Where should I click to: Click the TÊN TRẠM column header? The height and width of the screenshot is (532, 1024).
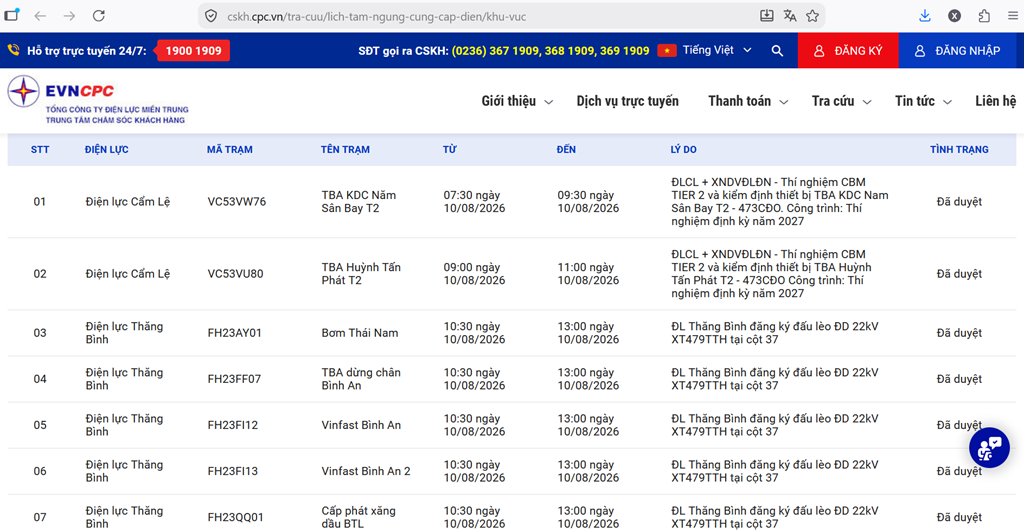345,149
